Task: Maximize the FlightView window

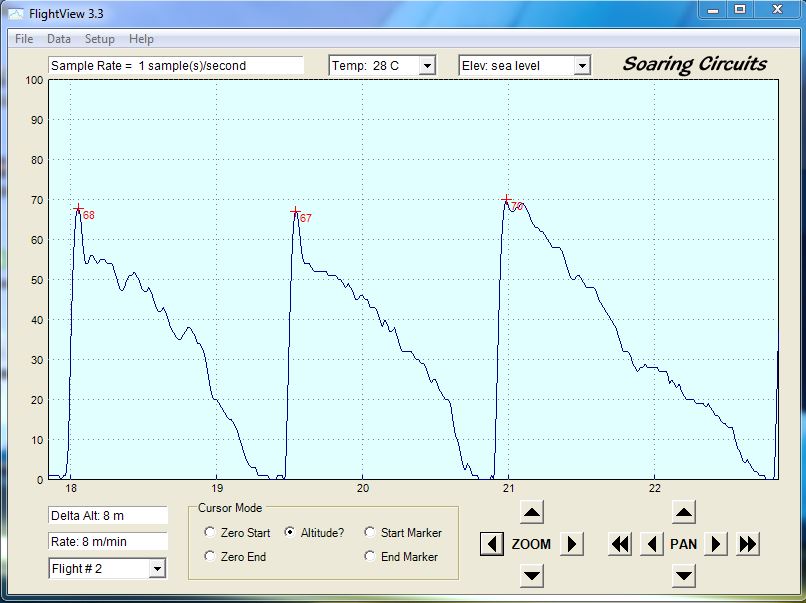Action: coord(740,9)
